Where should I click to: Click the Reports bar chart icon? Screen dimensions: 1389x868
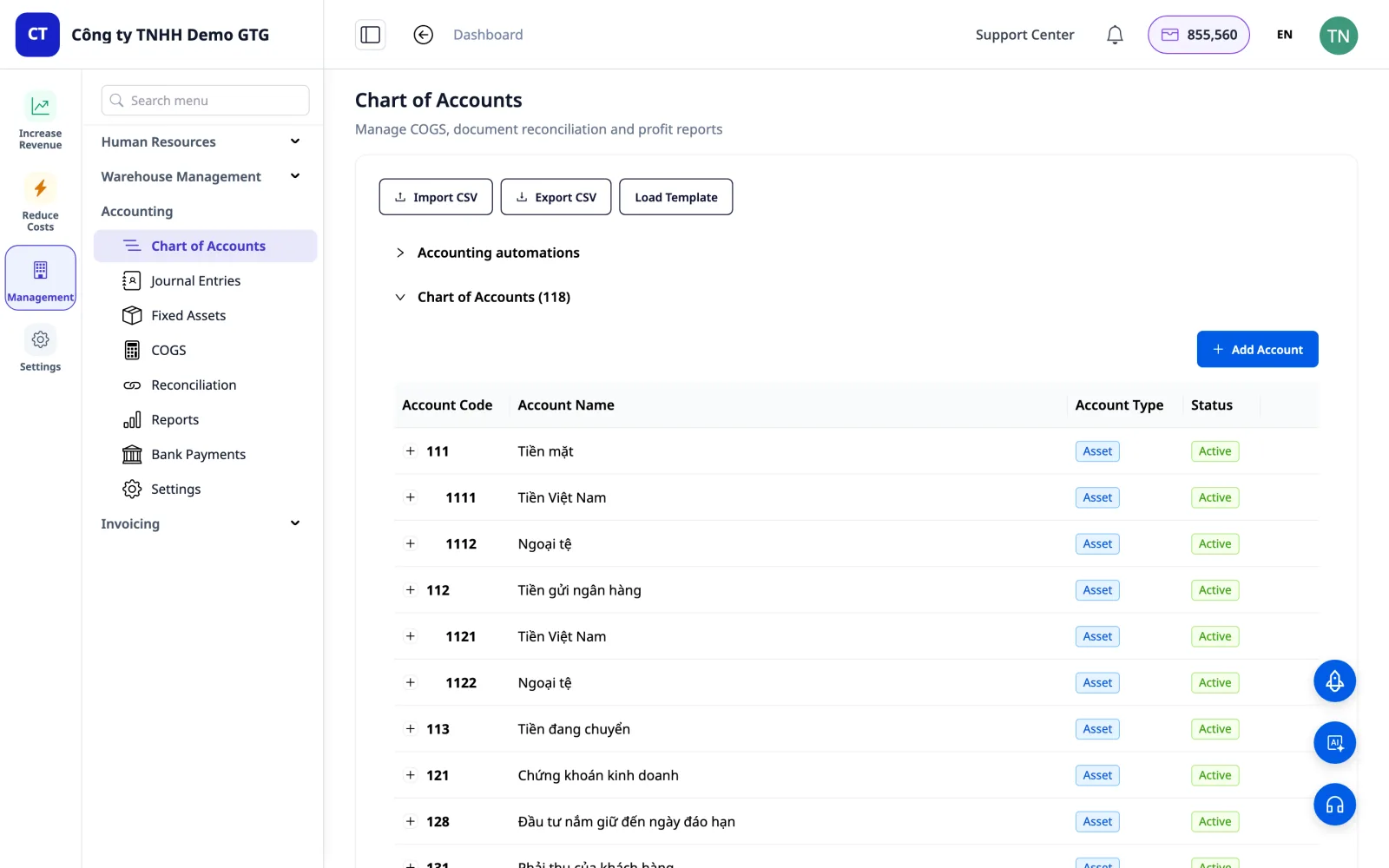click(x=132, y=419)
